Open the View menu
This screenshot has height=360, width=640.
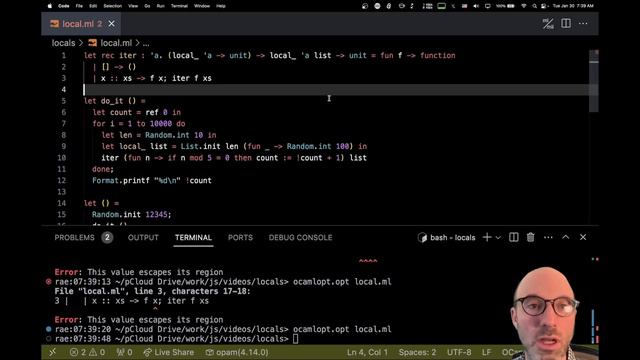pos(133,6)
